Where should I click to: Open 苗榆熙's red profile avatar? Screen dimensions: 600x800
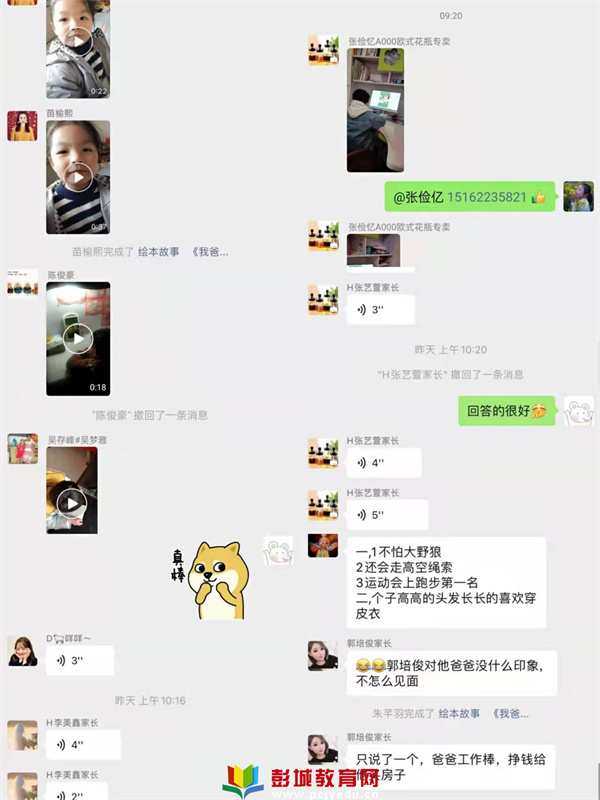[x=22, y=126]
